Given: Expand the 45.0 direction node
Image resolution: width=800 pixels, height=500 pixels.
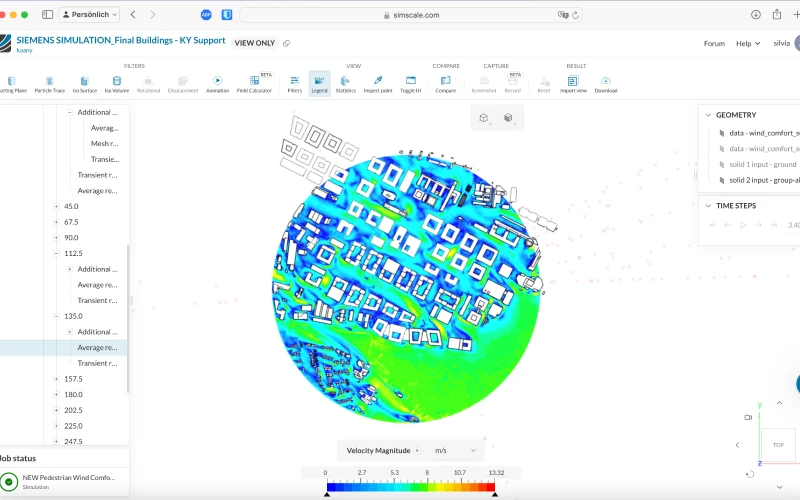Looking at the screenshot, I should click(57, 207).
